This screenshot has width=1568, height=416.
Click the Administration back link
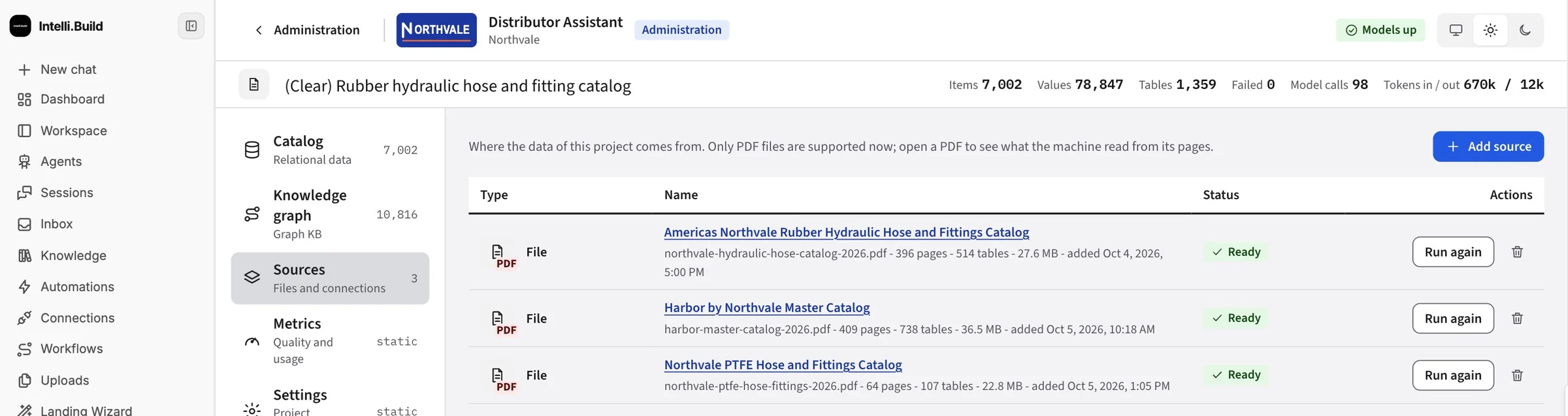(306, 30)
